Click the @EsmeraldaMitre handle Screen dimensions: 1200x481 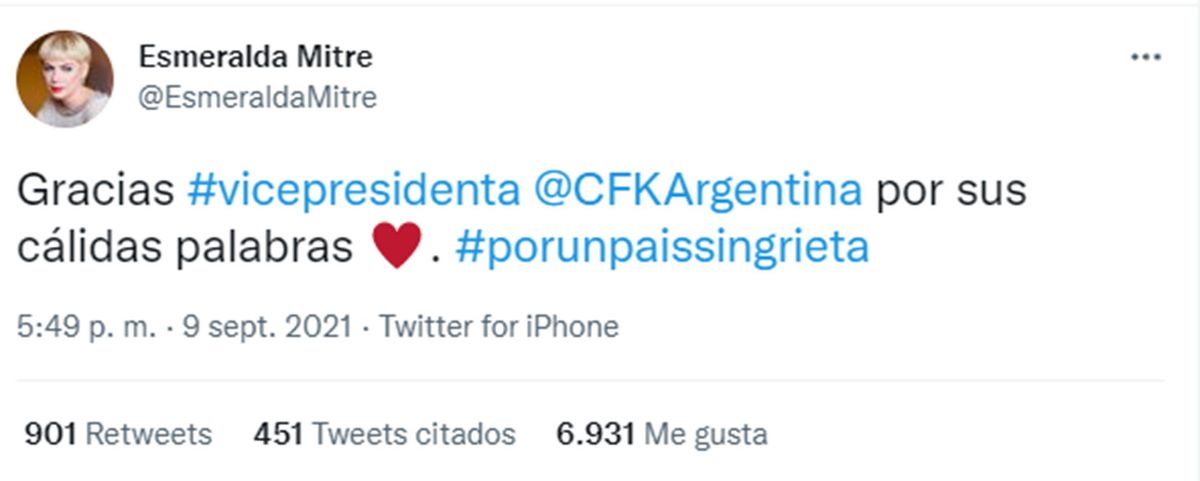(258, 97)
